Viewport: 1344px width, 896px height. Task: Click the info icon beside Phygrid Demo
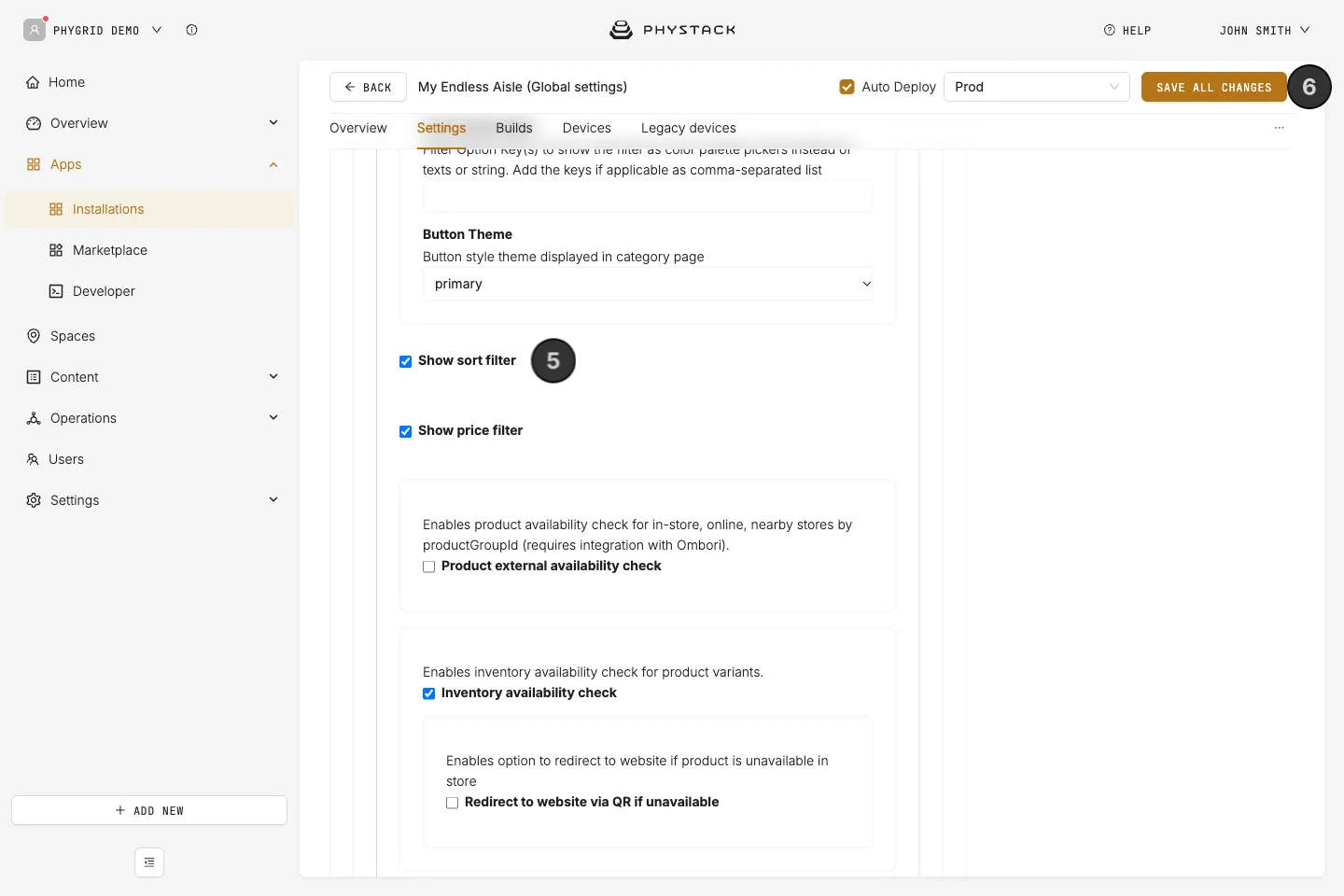click(191, 30)
